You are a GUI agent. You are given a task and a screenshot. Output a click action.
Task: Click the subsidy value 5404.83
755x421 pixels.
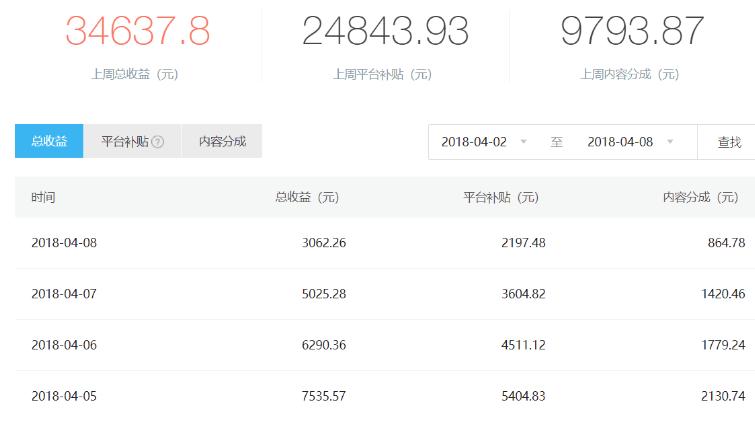523,396
